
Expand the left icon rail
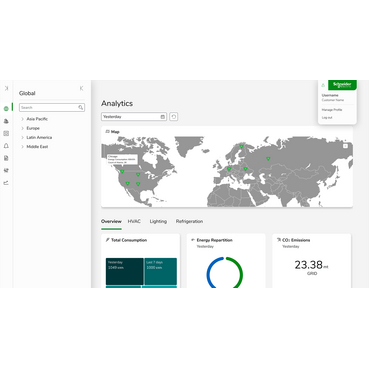tap(6, 89)
